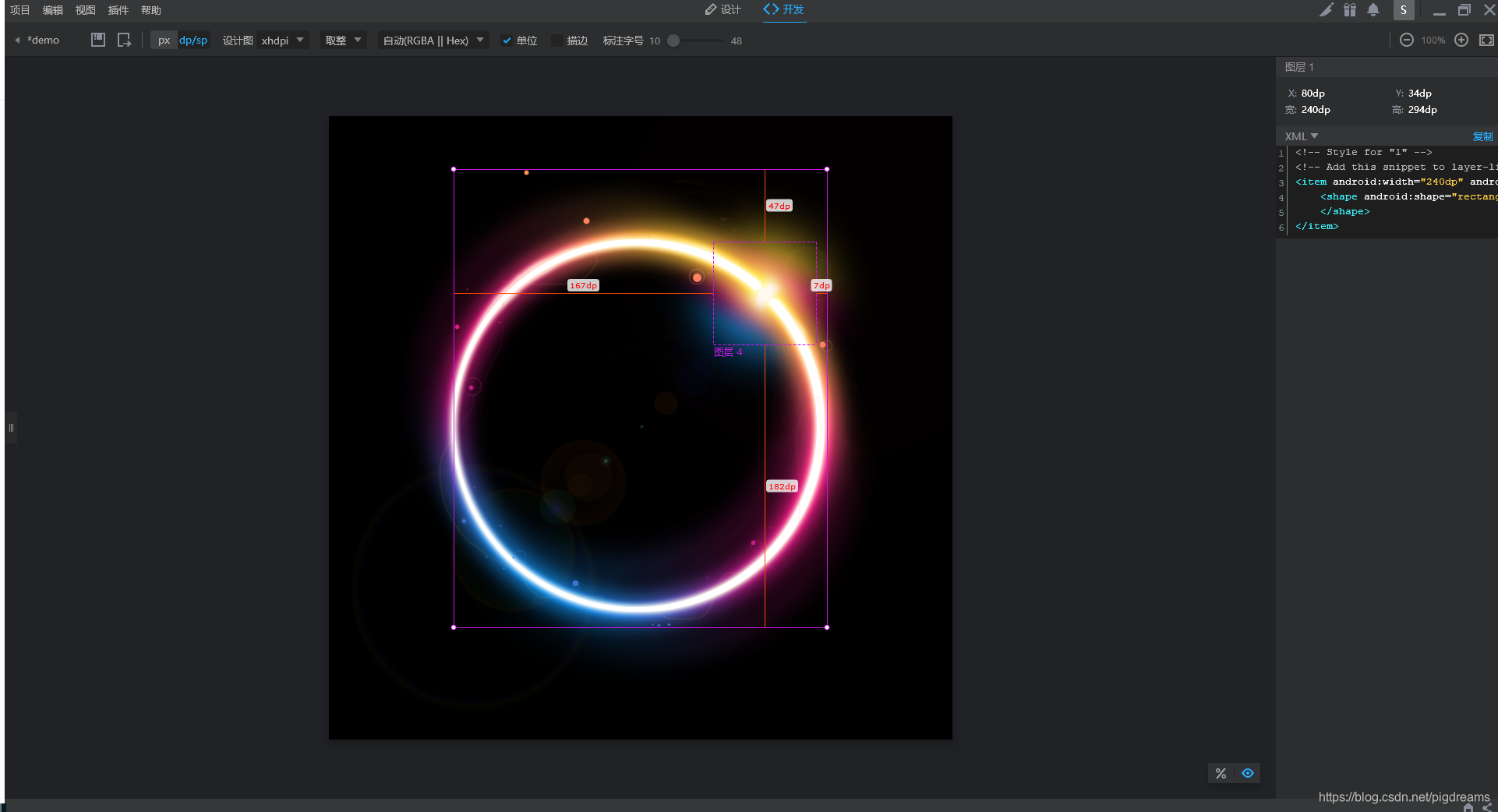Click 复制 to copy the XML code
Viewport: 1498px width, 812px height.
1482,136
